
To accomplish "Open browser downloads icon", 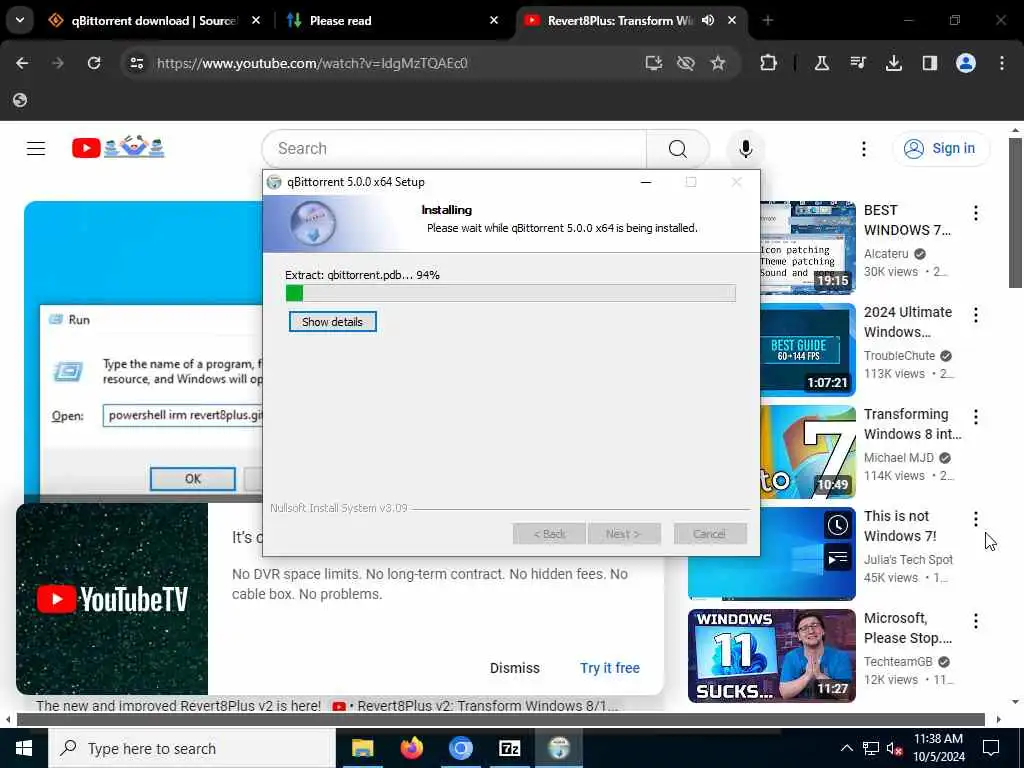I will coord(893,63).
